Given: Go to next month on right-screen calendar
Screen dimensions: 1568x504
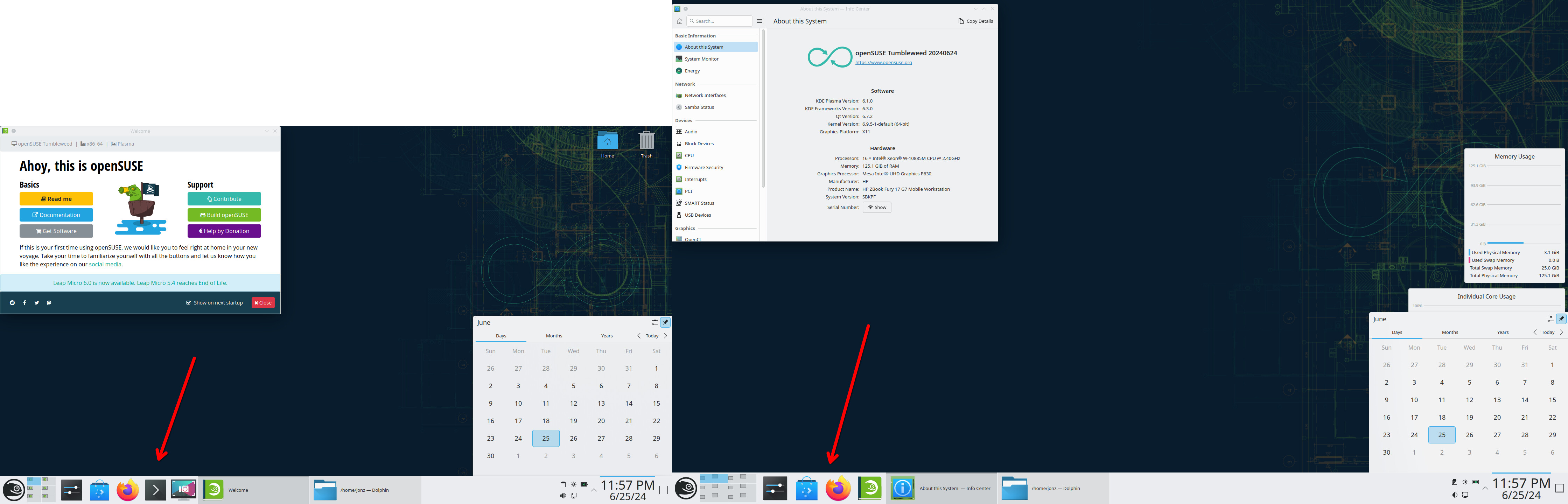Looking at the screenshot, I should [1561, 332].
